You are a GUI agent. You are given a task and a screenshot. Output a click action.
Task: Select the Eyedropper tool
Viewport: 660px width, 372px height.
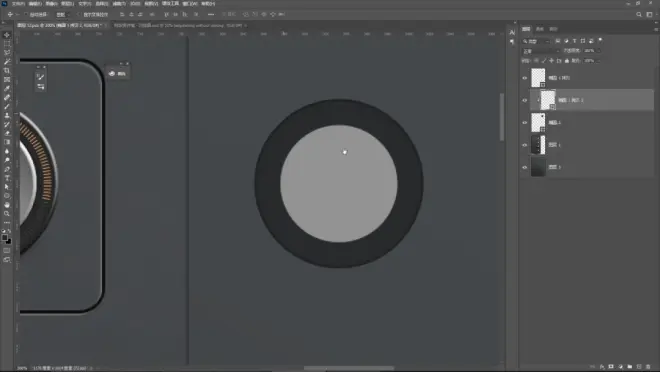7,88
